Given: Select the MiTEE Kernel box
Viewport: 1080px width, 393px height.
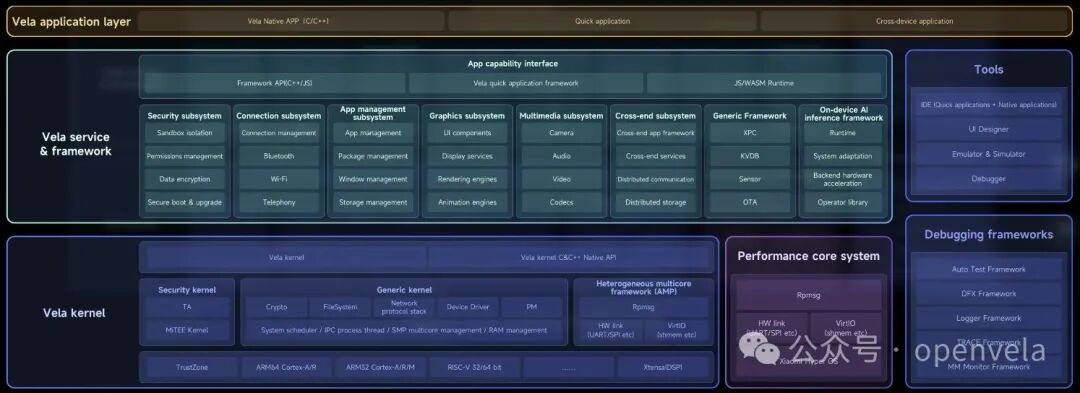Looking at the screenshot, I should click(187, 330).
